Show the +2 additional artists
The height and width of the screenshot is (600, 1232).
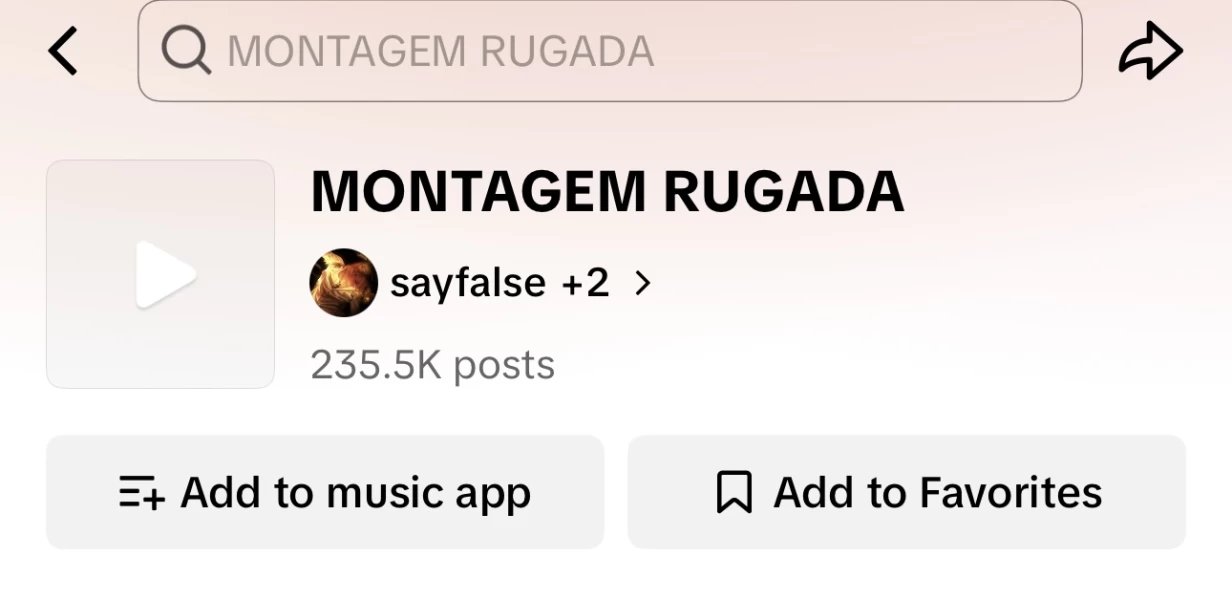point(585,284)
